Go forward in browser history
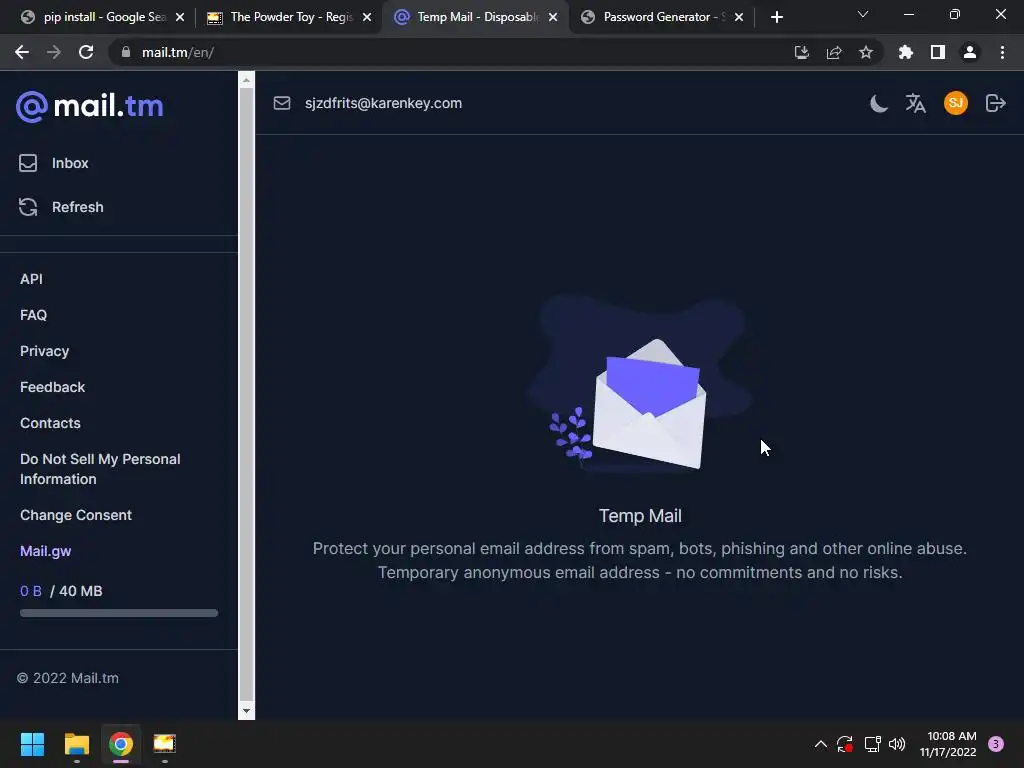Image resolution: width=1024 pixels, height=768 pixels. point(54,52)
